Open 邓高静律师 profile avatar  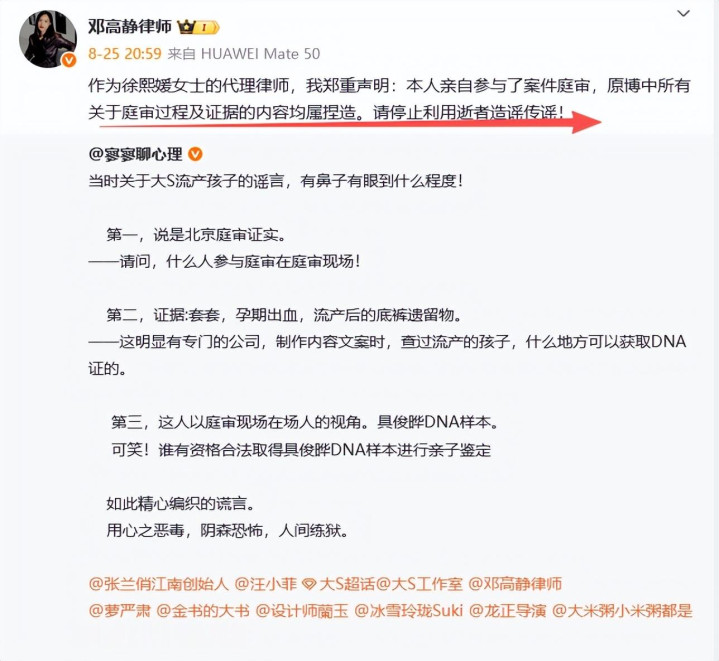48,39
